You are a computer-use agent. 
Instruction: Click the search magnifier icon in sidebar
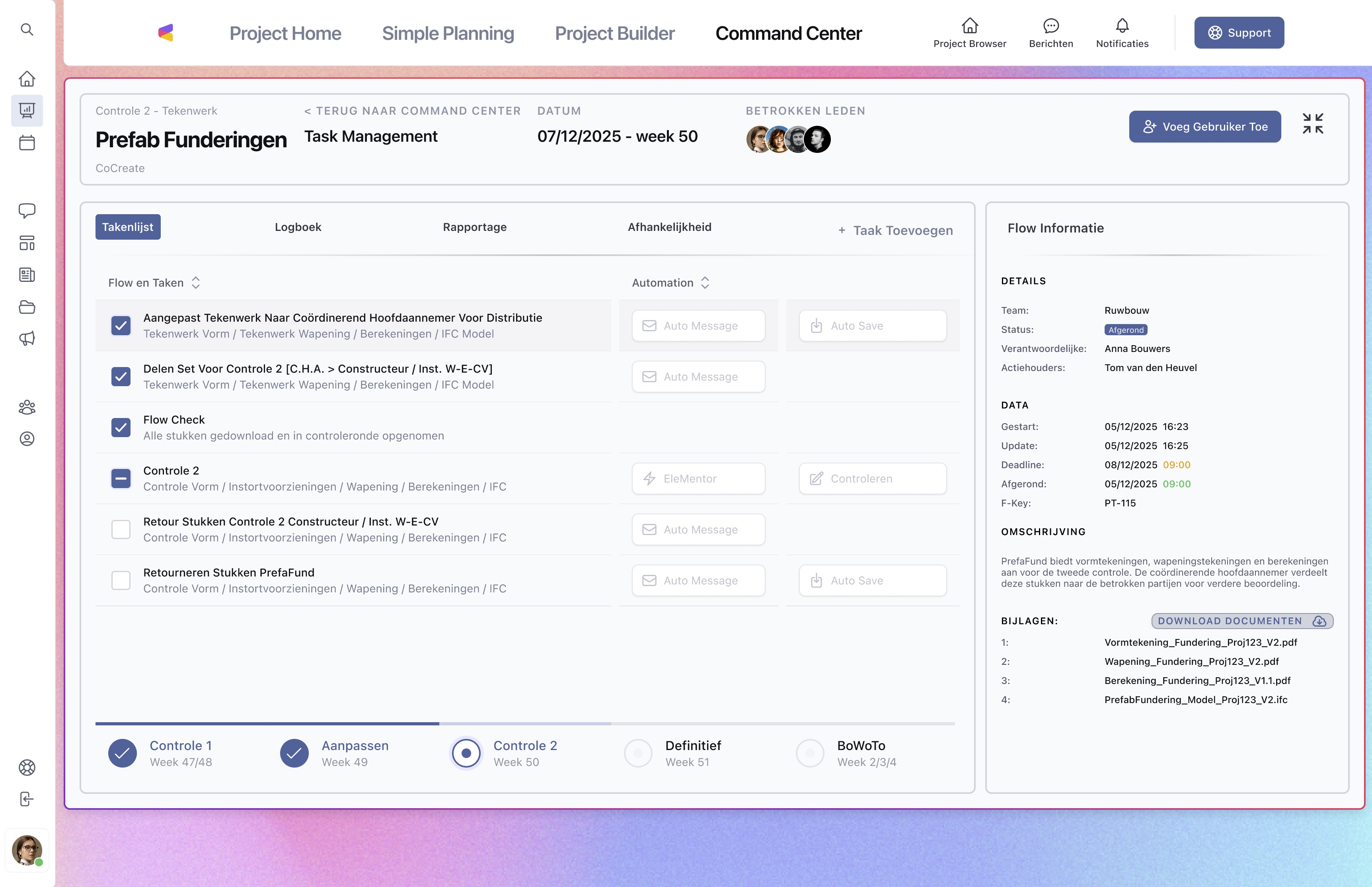(27, 29)
